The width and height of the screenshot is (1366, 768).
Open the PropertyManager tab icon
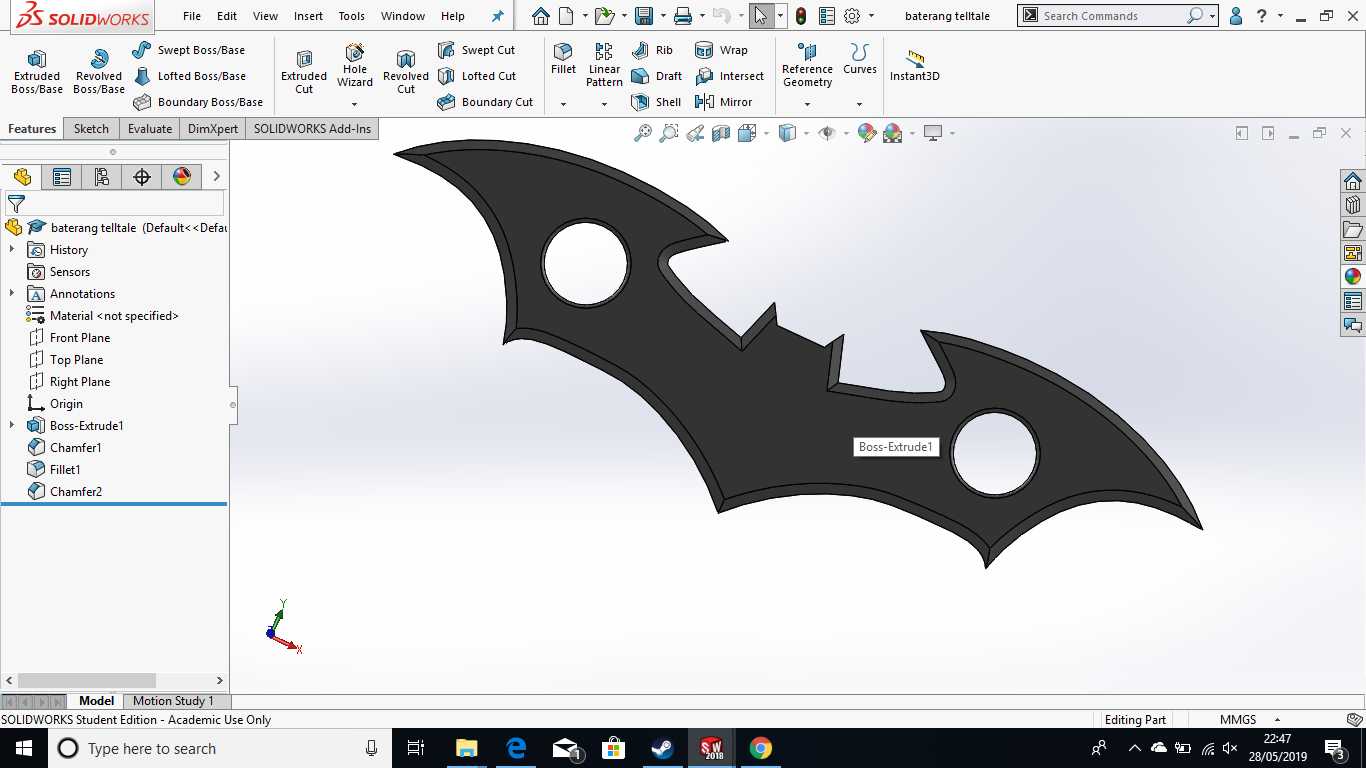point(62,177)
